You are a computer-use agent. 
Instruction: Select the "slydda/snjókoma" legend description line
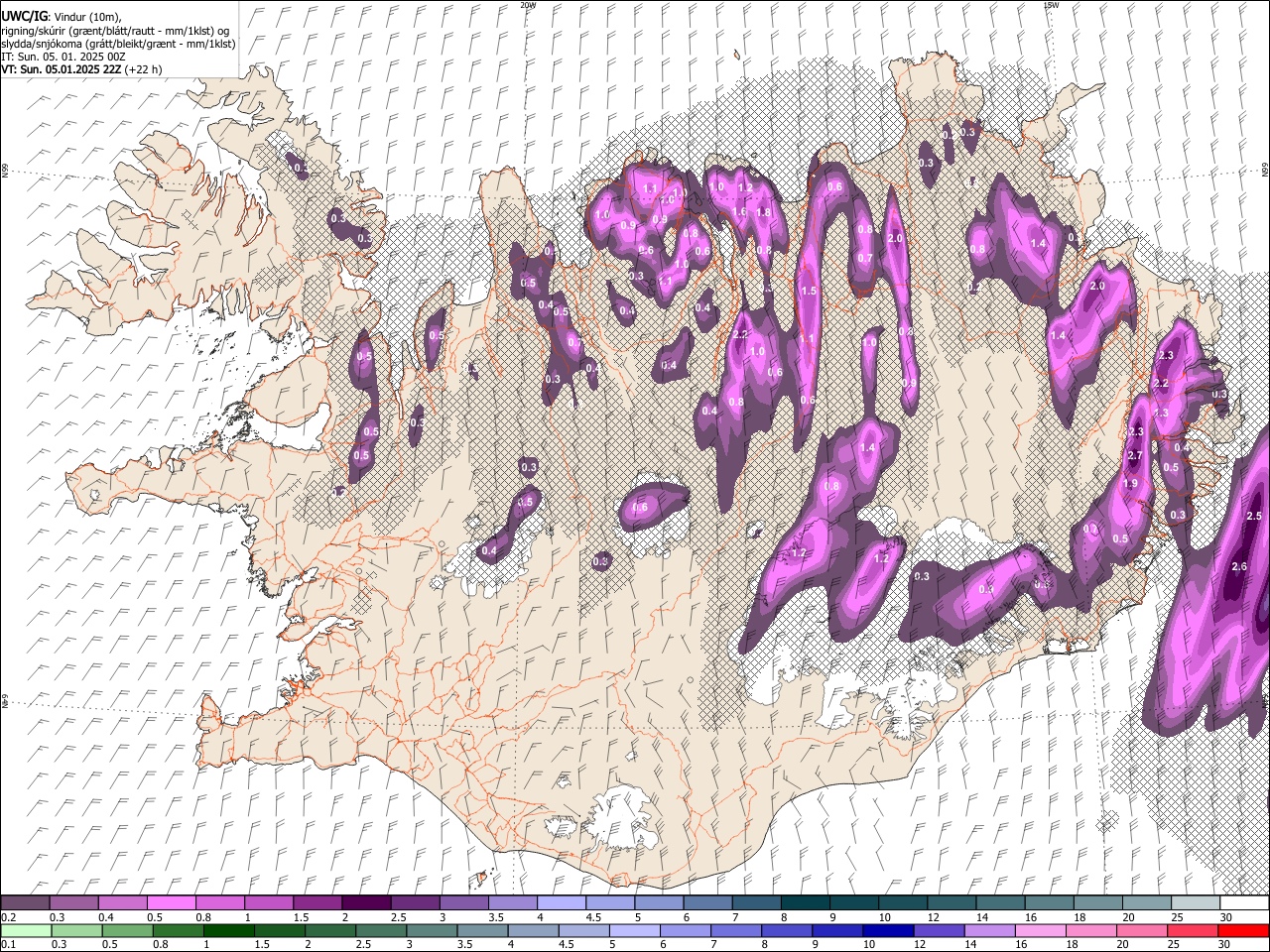click(118, 44)
